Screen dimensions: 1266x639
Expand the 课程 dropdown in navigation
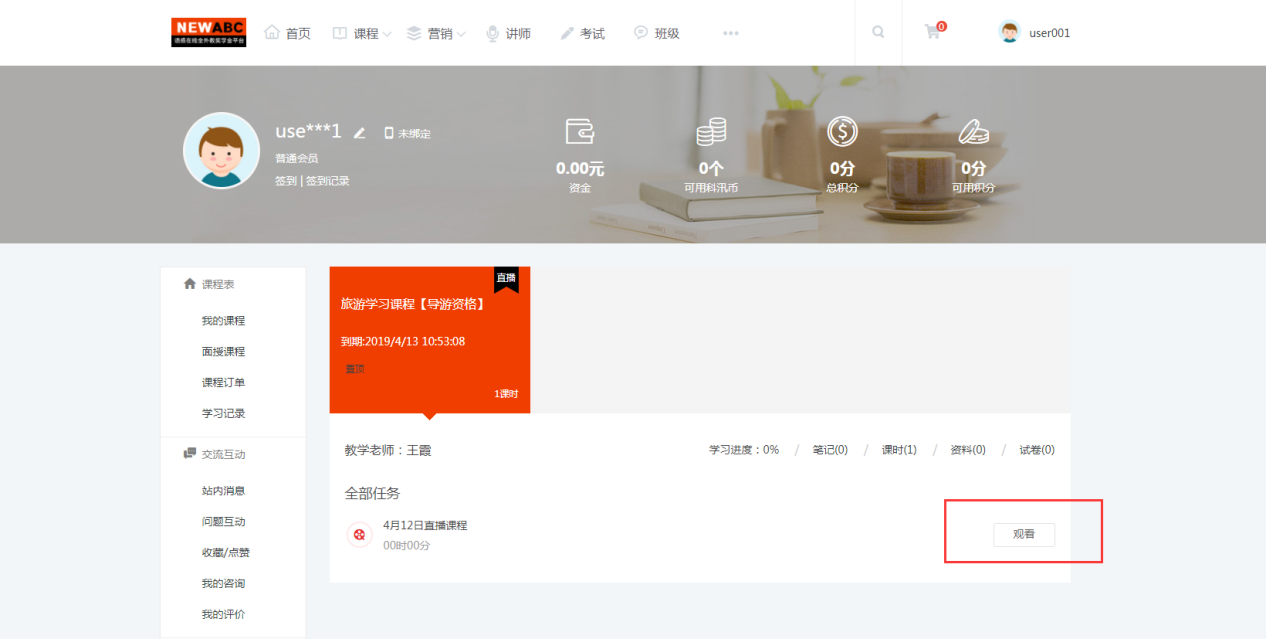(363, 33)
